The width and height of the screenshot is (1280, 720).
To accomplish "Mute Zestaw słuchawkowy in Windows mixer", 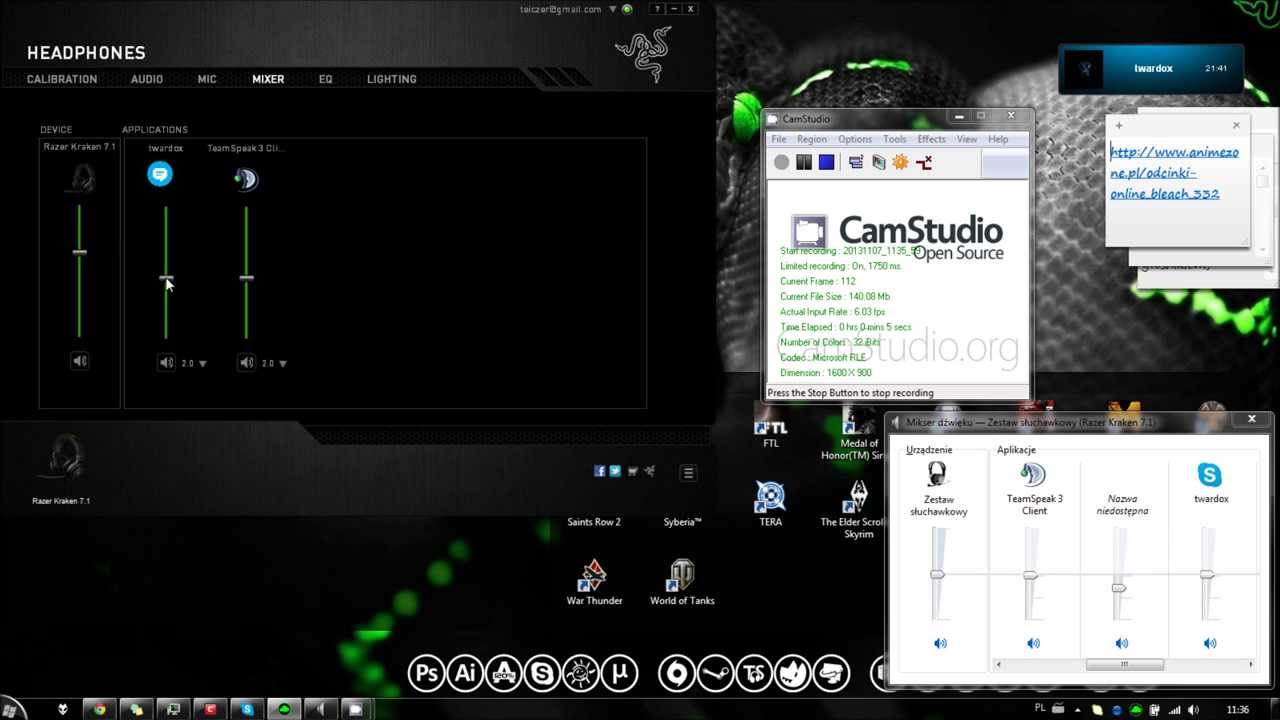I will (940, 643).
